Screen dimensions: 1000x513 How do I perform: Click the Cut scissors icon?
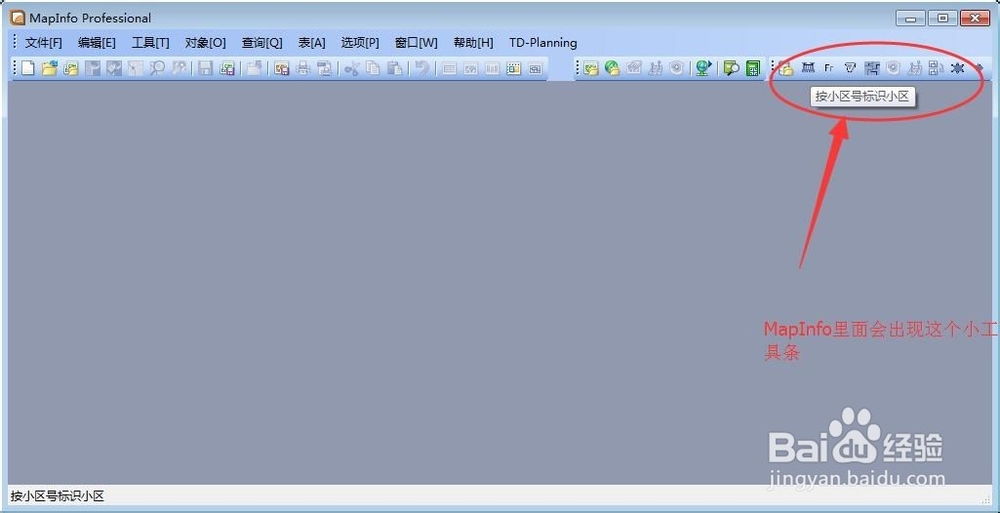pyautogui.click(x=351, y=68)
